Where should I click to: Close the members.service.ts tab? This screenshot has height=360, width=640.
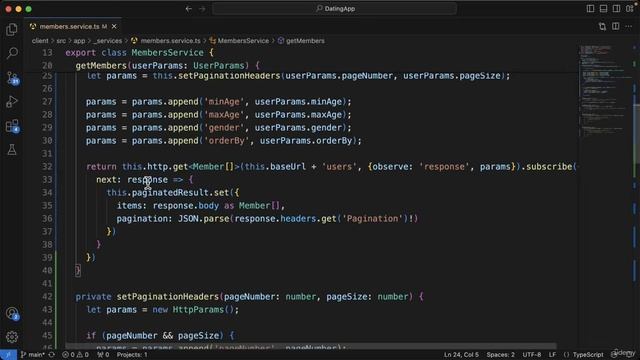(x=114, y=27)
